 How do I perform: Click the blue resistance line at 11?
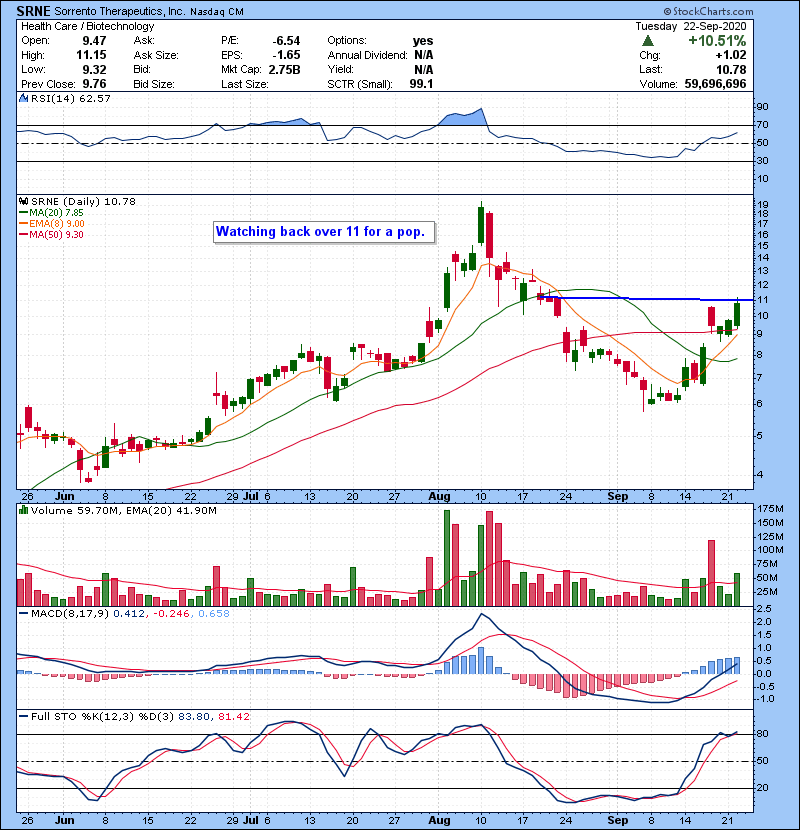click(x=645, y=299)
